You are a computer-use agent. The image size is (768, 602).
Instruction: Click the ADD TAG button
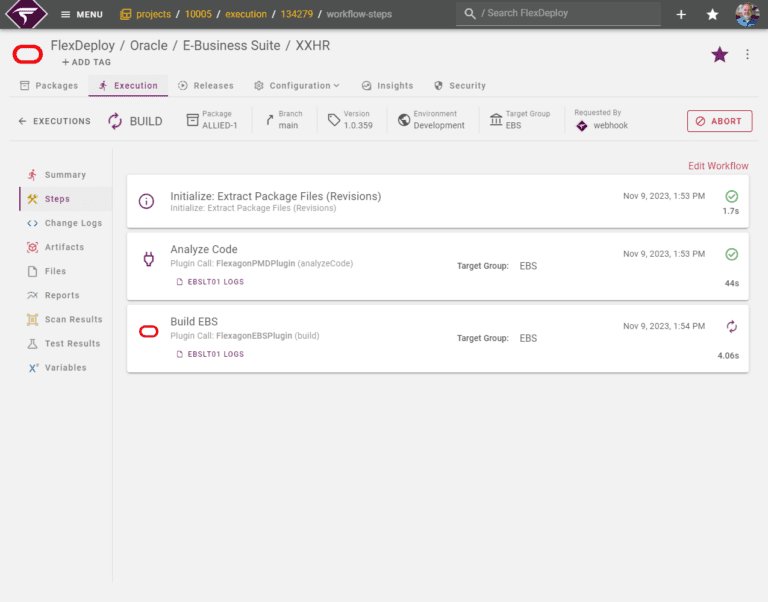(x=86, y=62)
